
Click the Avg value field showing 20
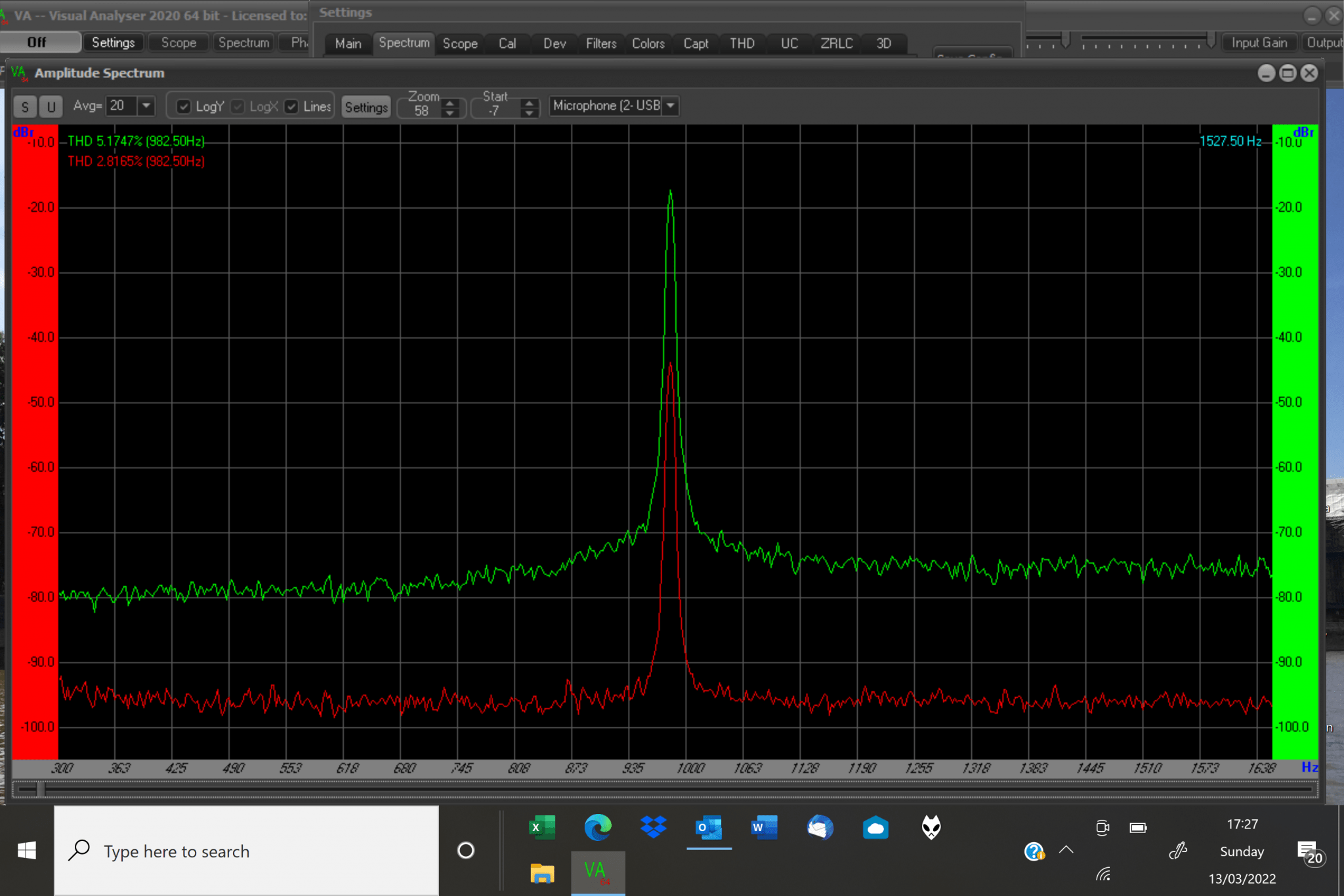click(x=122, y=106)
